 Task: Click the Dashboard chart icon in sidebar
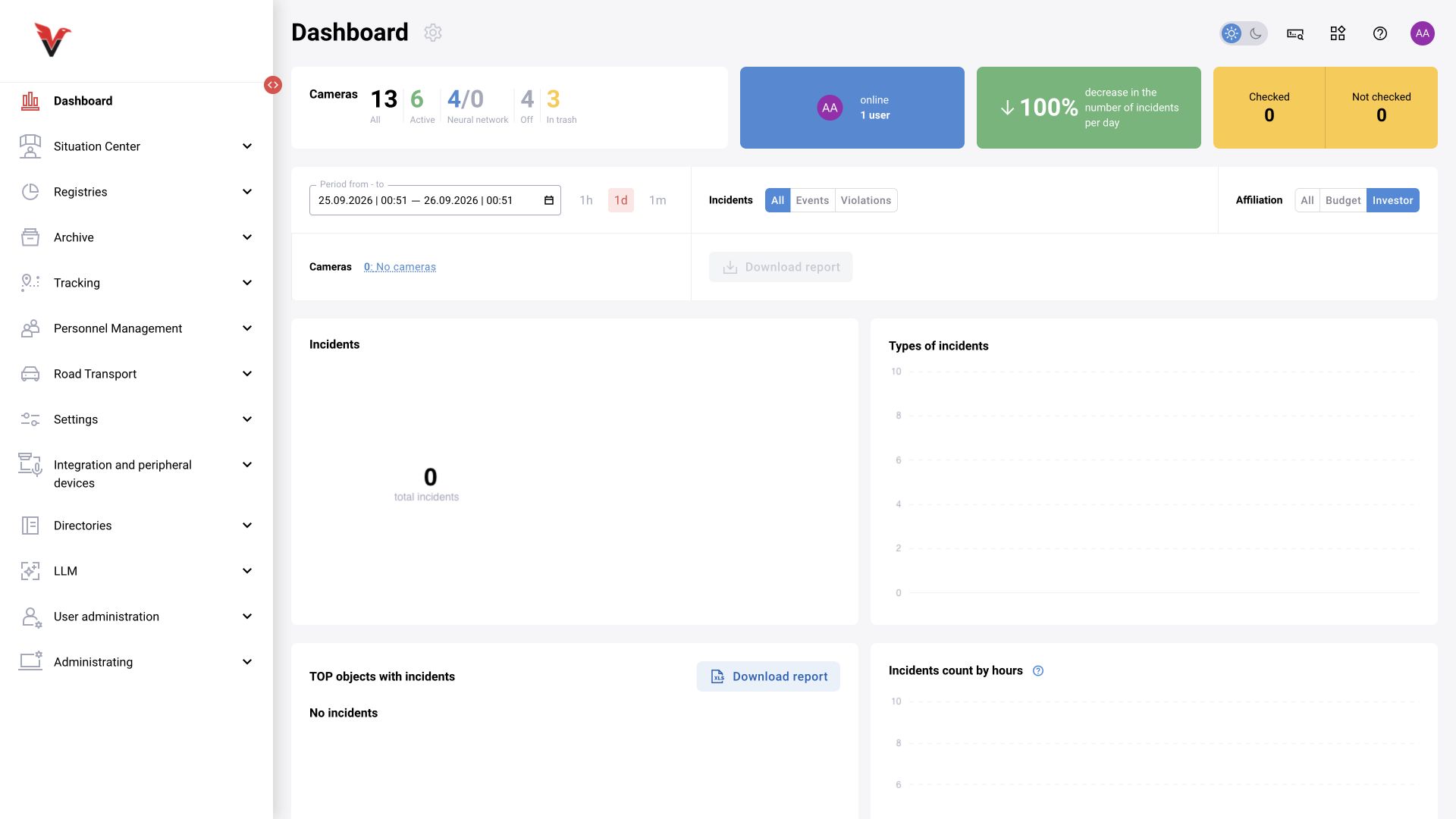[x=30, y=101]
